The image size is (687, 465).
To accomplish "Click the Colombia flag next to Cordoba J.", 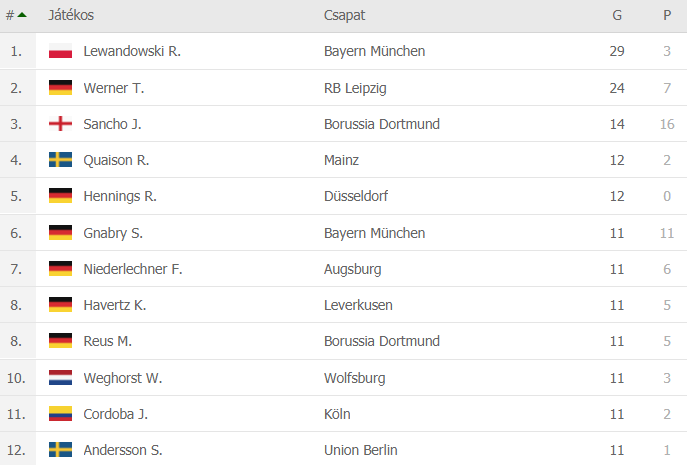I will 60,414.
